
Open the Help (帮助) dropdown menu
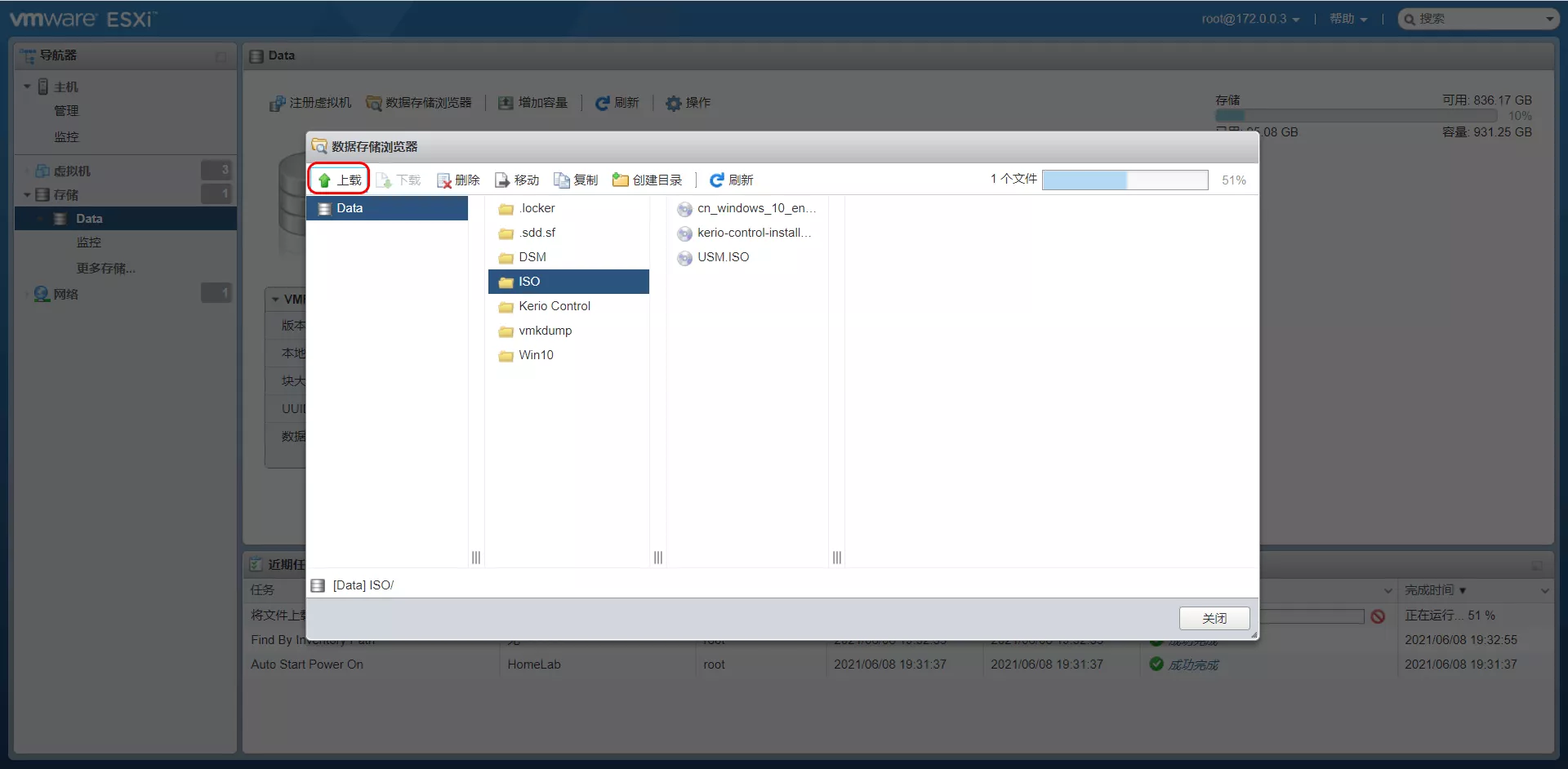pos(1347,19)
